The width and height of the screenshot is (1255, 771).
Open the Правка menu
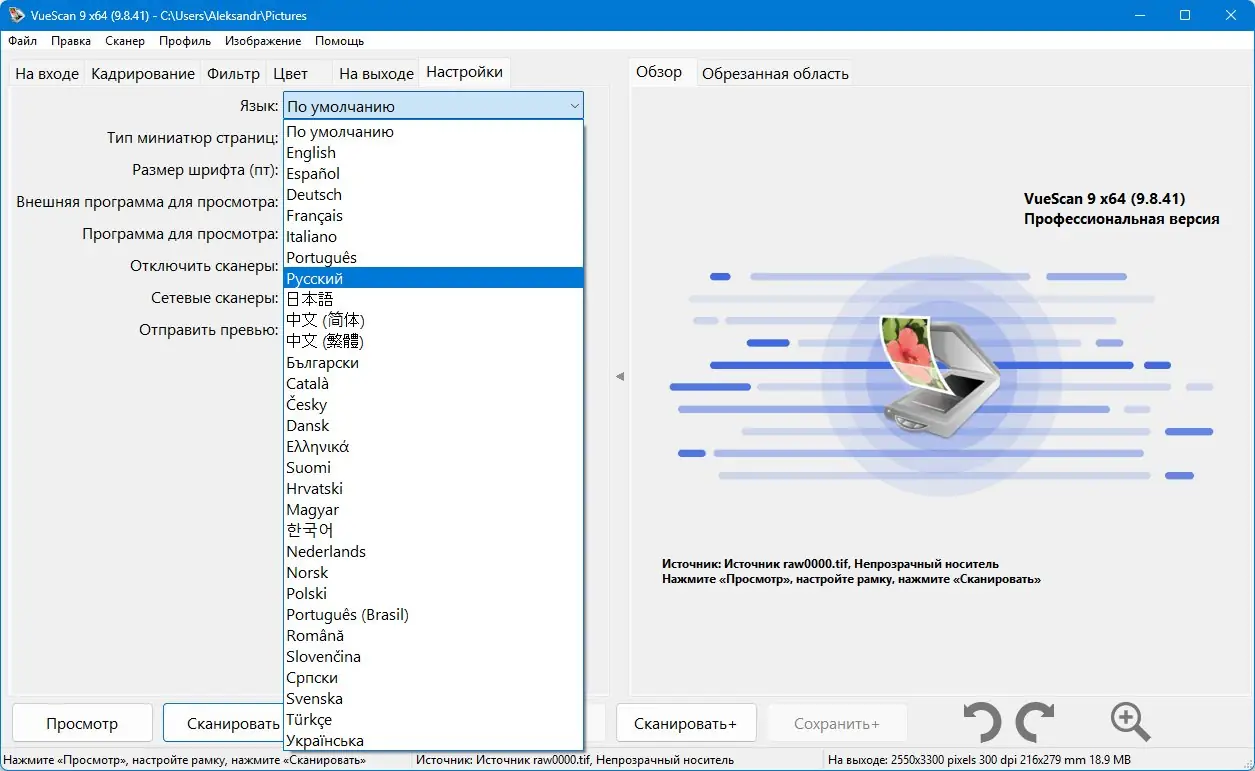click(x=71, y=41)
